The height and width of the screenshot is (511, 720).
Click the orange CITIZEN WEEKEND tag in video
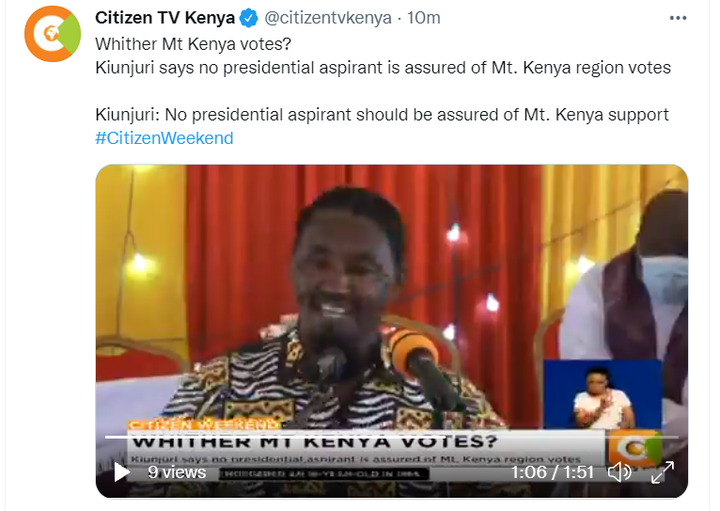pyautogui.click(x=202, y=425)
